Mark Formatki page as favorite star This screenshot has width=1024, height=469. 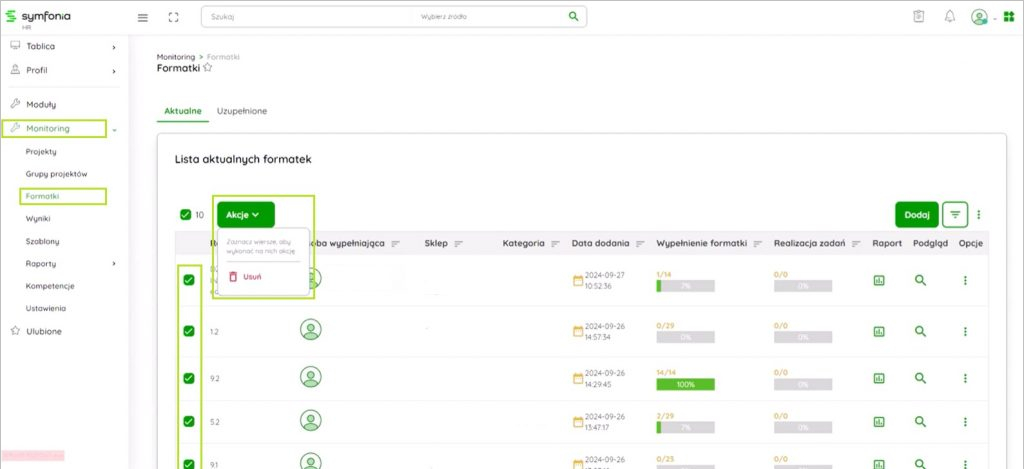(x=208, y=68)
